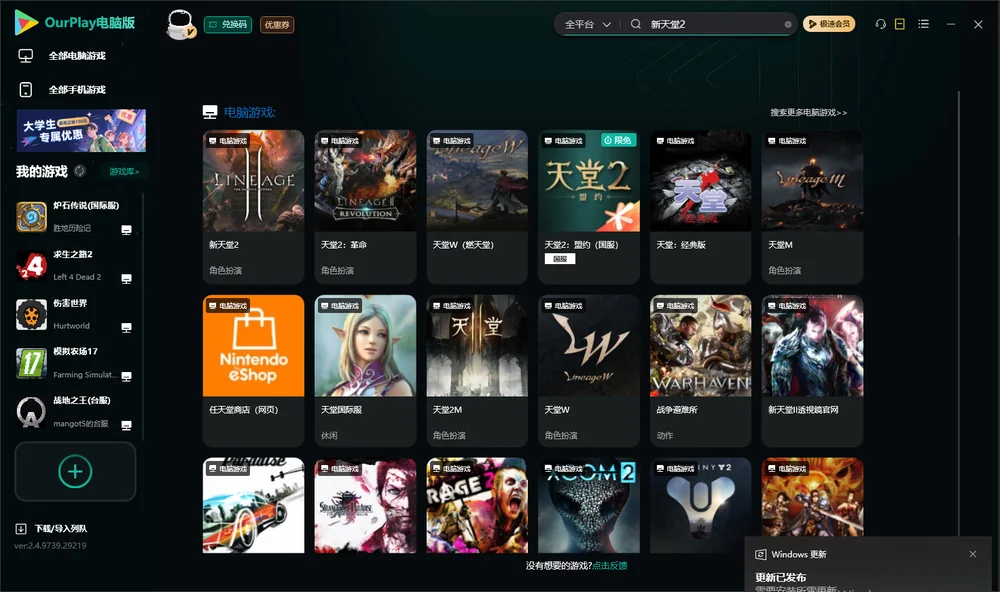Select 模拟农场17 in my games

click(77, 363)
